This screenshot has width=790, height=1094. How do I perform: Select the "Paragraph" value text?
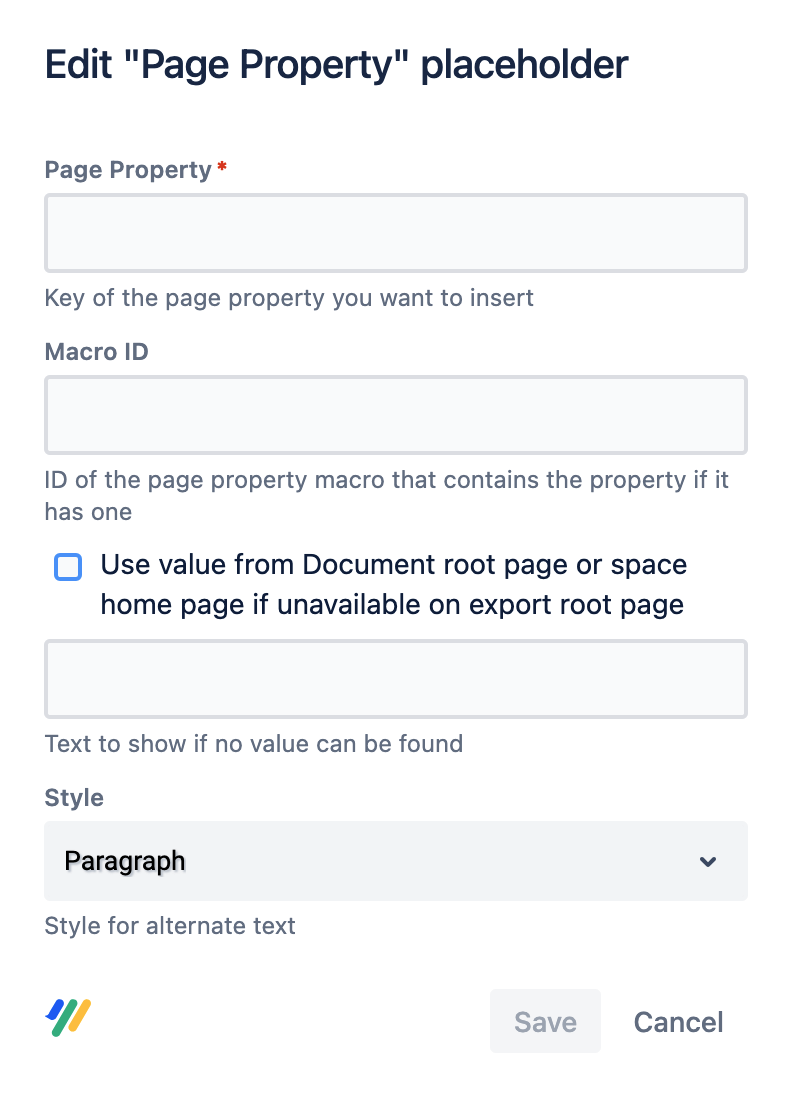click(x=125, y=861)
